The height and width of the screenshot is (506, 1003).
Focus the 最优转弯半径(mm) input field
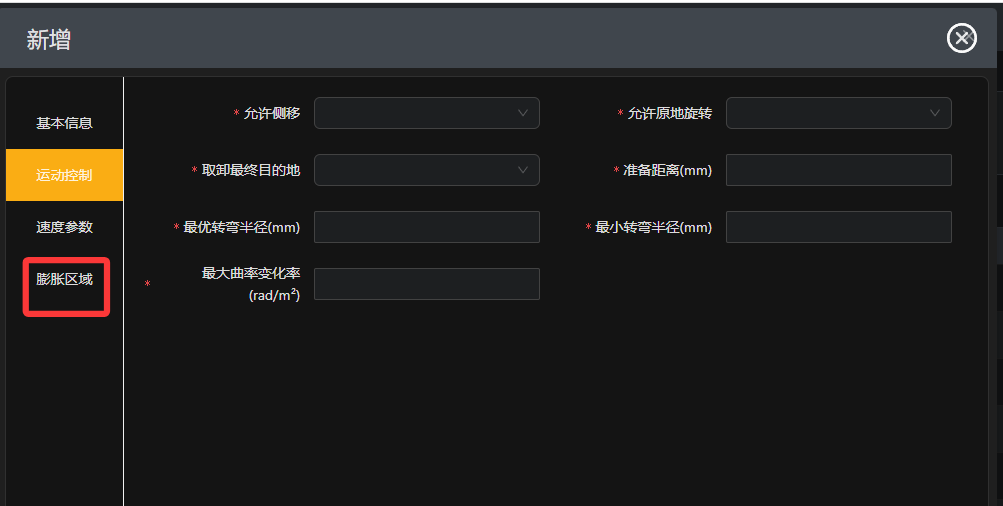(427, 227)
